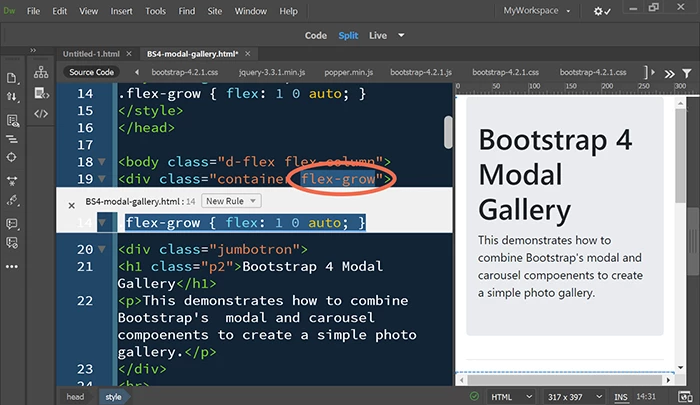This screenshot has width=700, height=405.
Task: Click the wand formatting tool icon
Action: coord(12,200)
